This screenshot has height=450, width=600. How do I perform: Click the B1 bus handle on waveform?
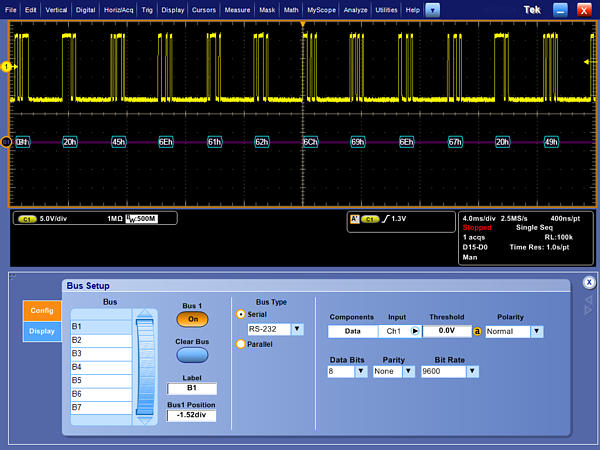click(6, 142)
